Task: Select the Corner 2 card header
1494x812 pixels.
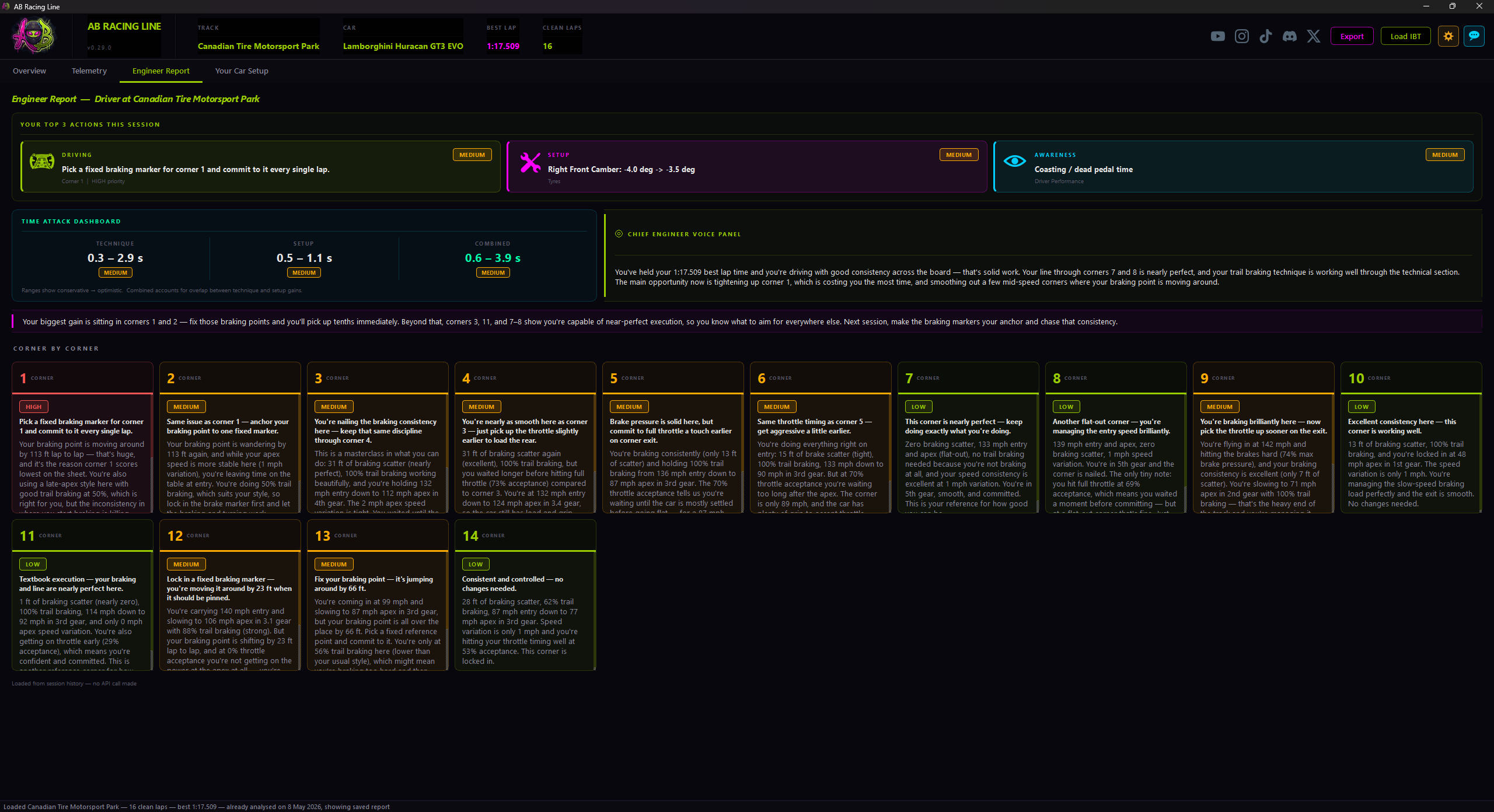Action: click(230, 378)
